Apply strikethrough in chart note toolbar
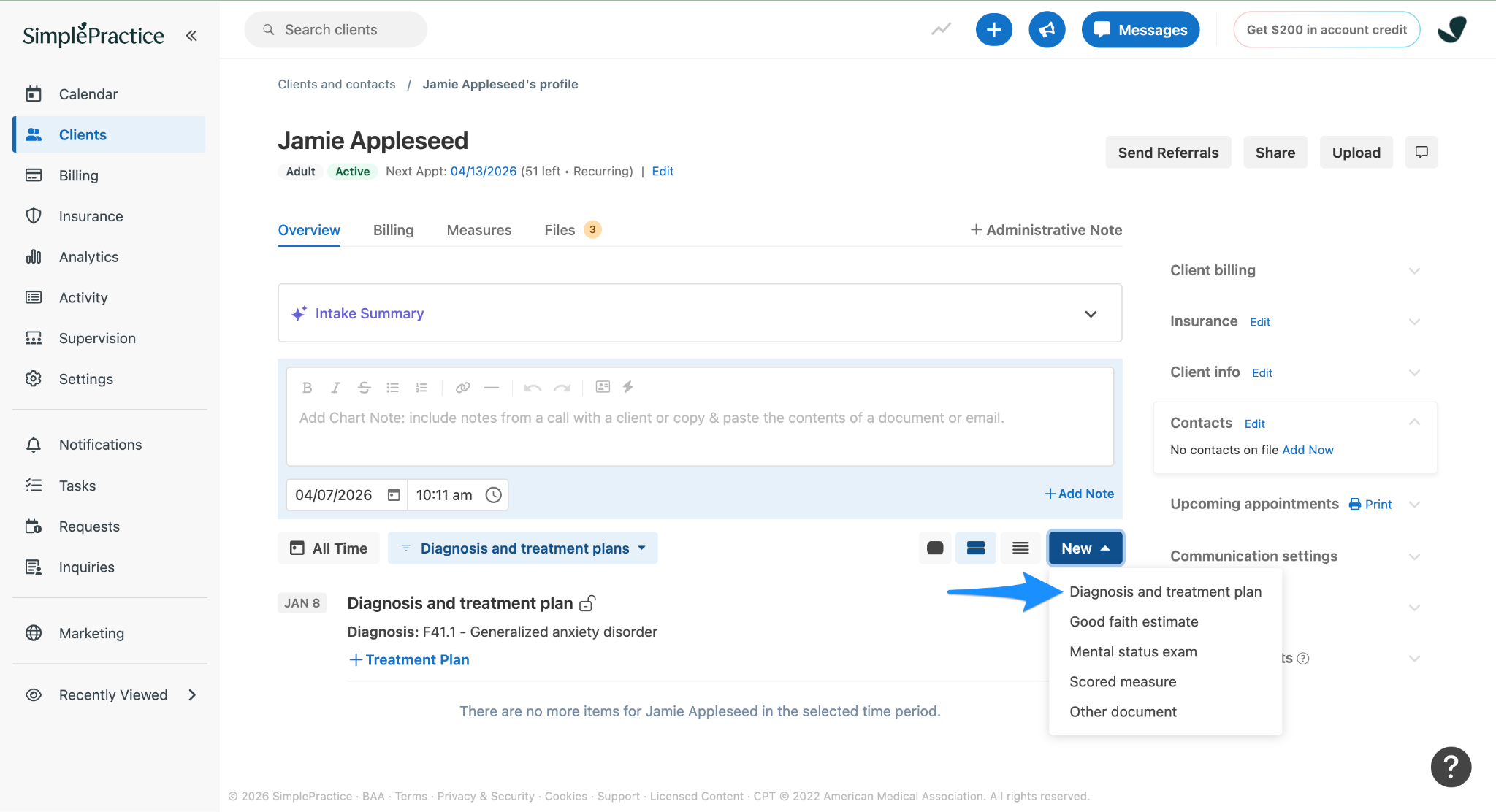 coord(364,387)
